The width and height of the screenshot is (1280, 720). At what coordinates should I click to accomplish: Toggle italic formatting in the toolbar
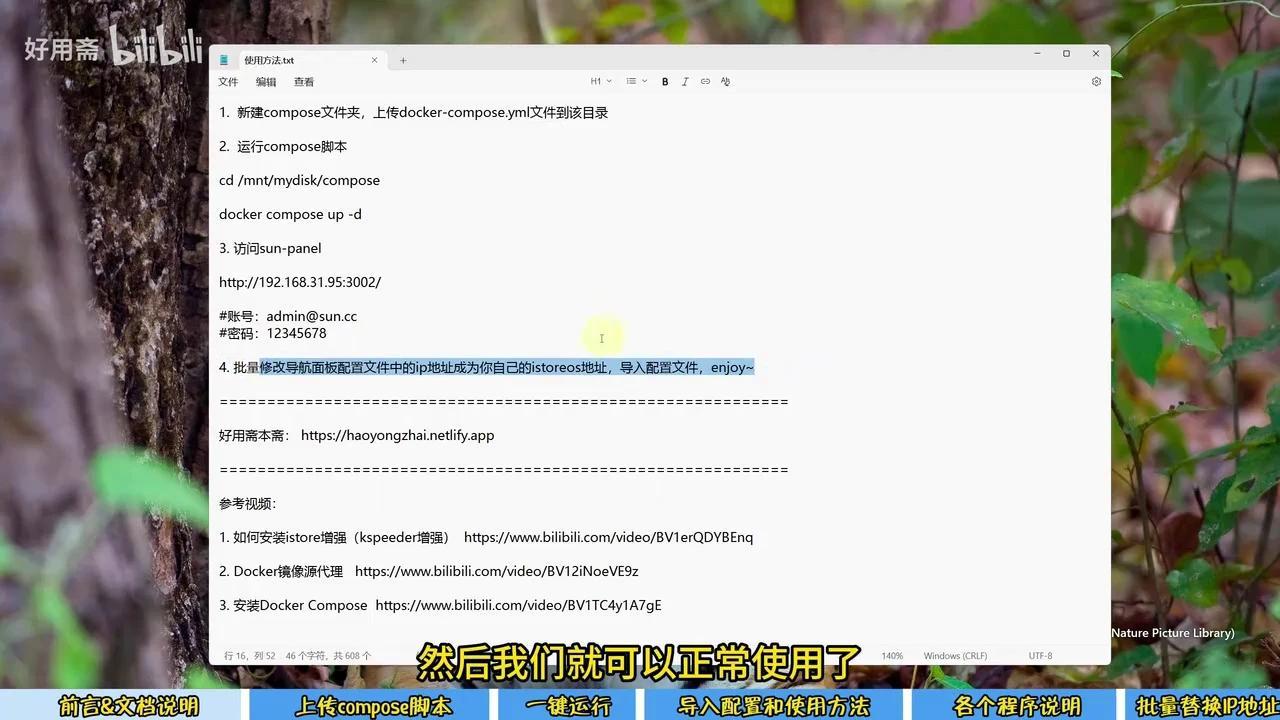click(x=685, y=81)
